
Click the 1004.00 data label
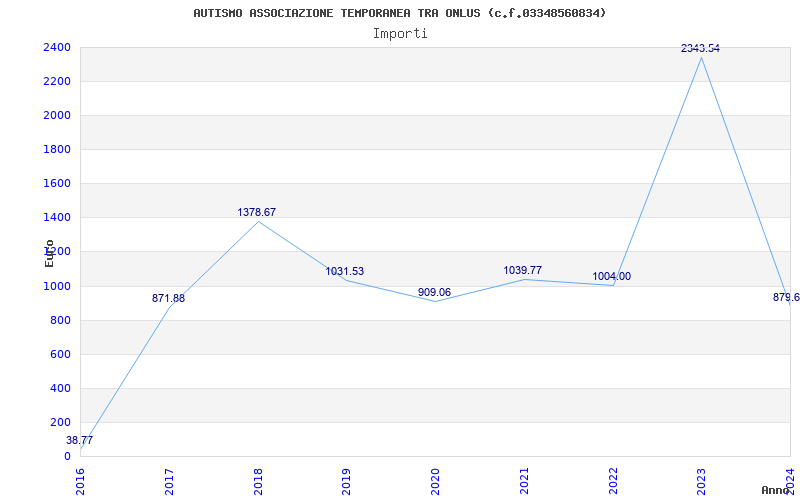(x=611, y=277)
